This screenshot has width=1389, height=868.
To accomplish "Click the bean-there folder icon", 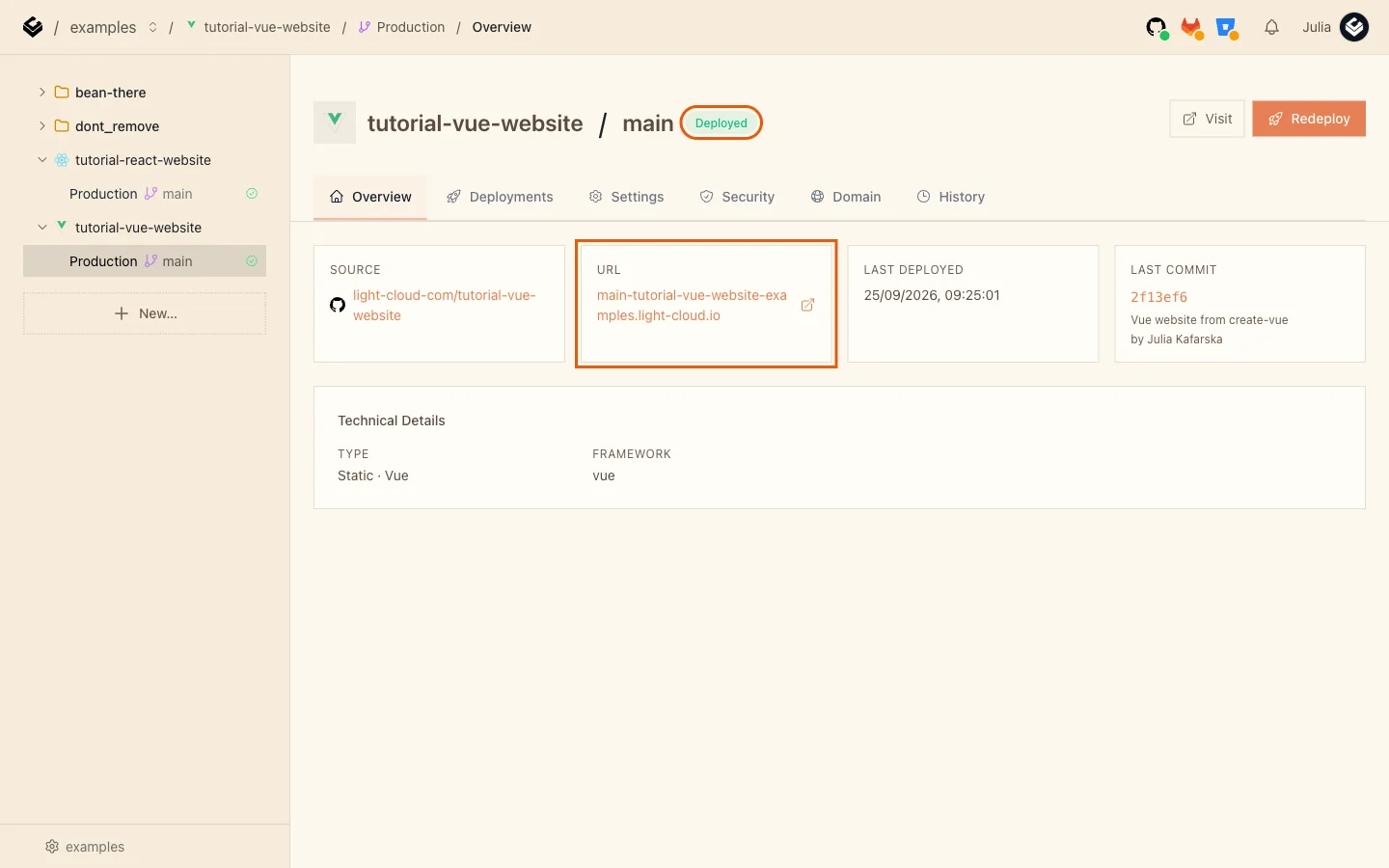I will tap(62, 93).
